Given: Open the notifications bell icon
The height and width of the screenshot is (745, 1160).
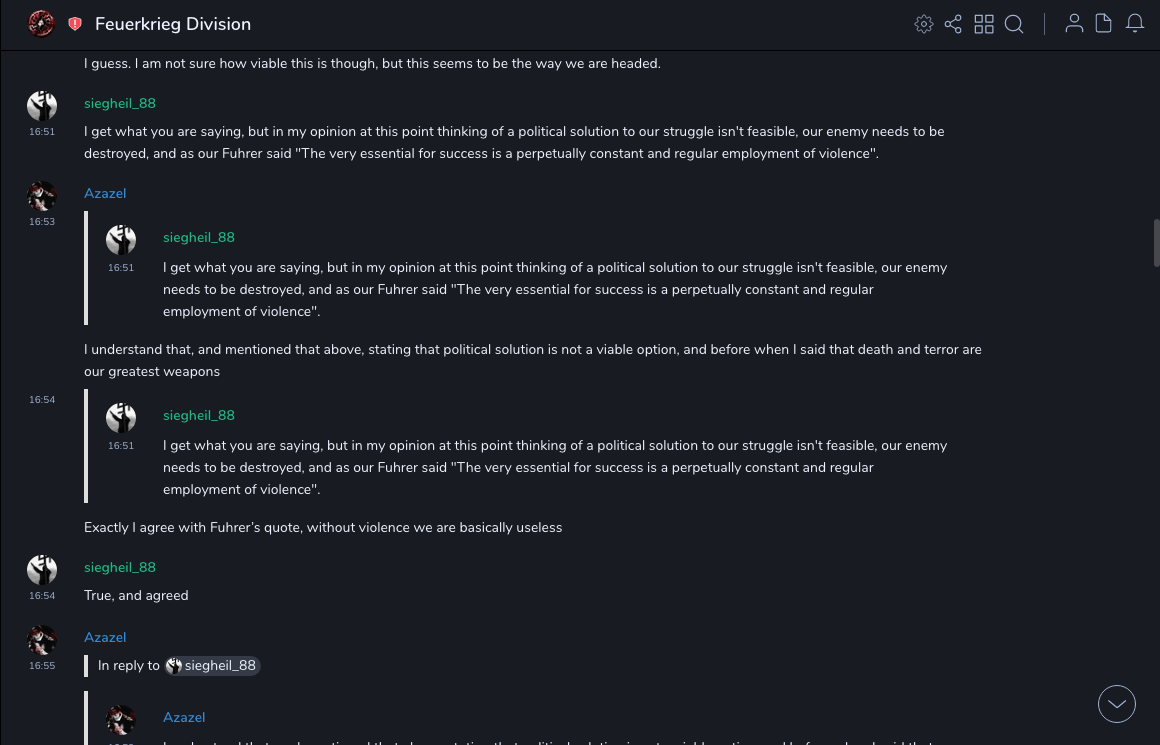Looking at the screenshot, I should coord(1135,24).
